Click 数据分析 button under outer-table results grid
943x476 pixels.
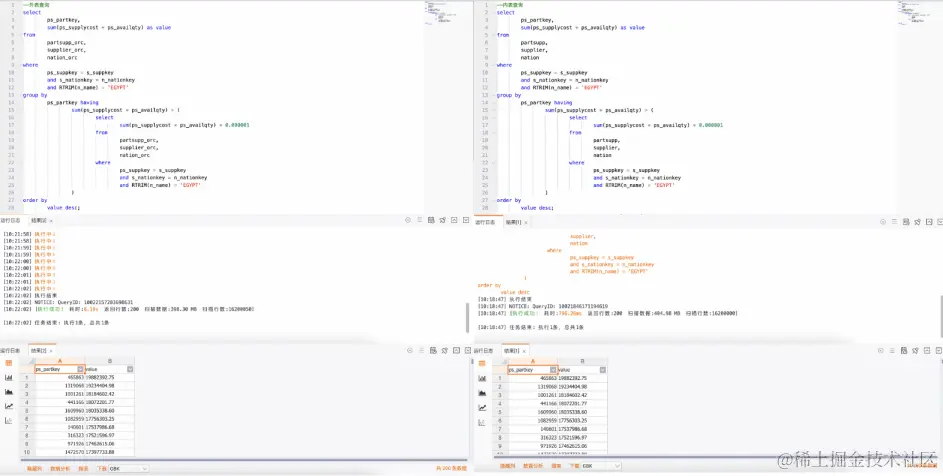coord(60,468)
